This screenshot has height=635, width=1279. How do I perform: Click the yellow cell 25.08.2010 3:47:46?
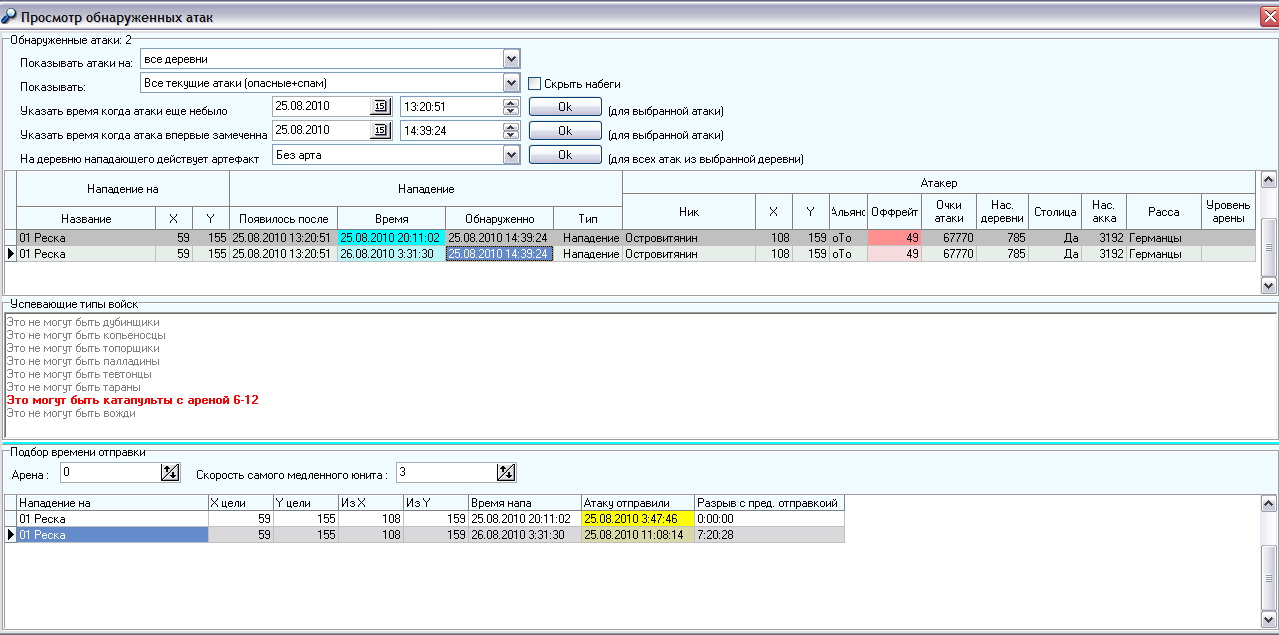pyautogui.click(x=638, y=519)
